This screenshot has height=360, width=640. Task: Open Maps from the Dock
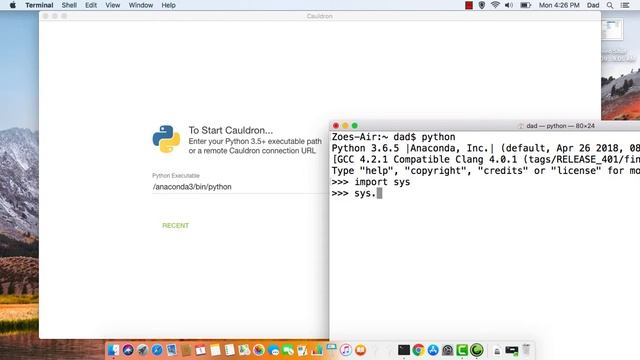(244, 350)
